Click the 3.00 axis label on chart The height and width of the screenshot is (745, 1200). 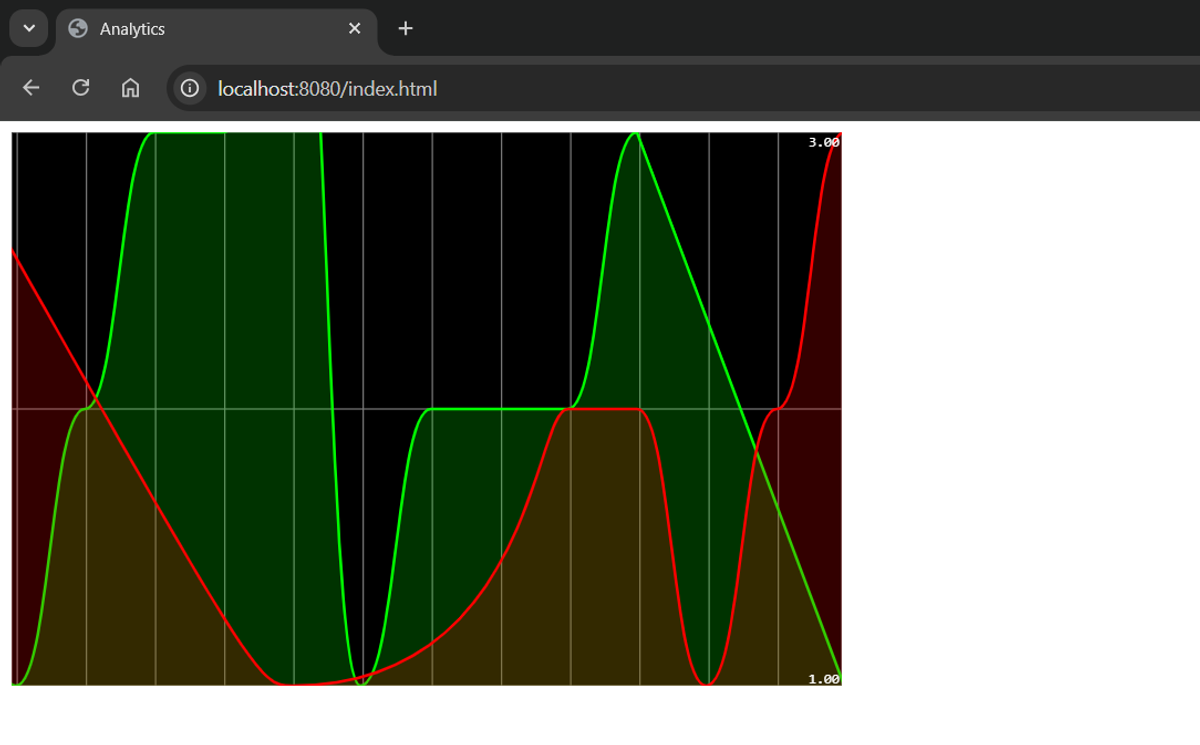click(824, 142)
